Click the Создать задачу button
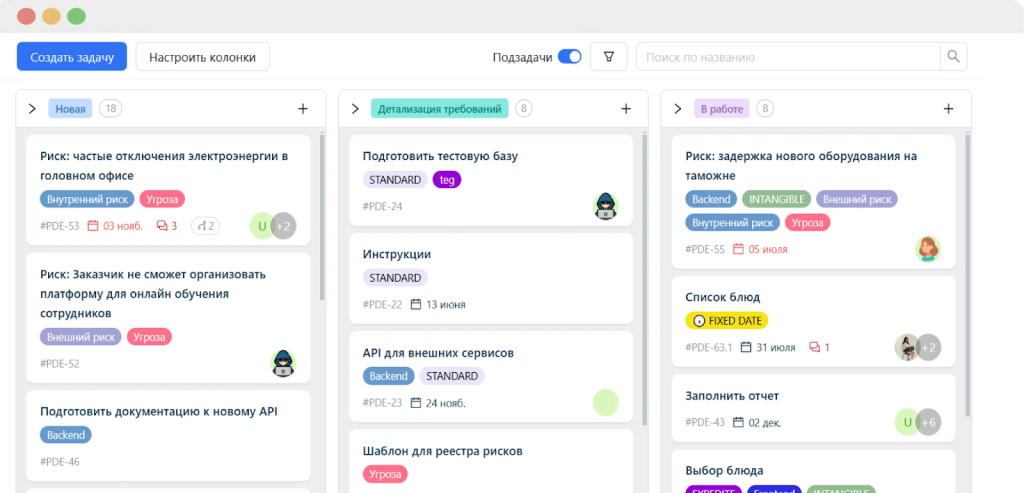Screen dimensions: 1024x493 (72, 57)
